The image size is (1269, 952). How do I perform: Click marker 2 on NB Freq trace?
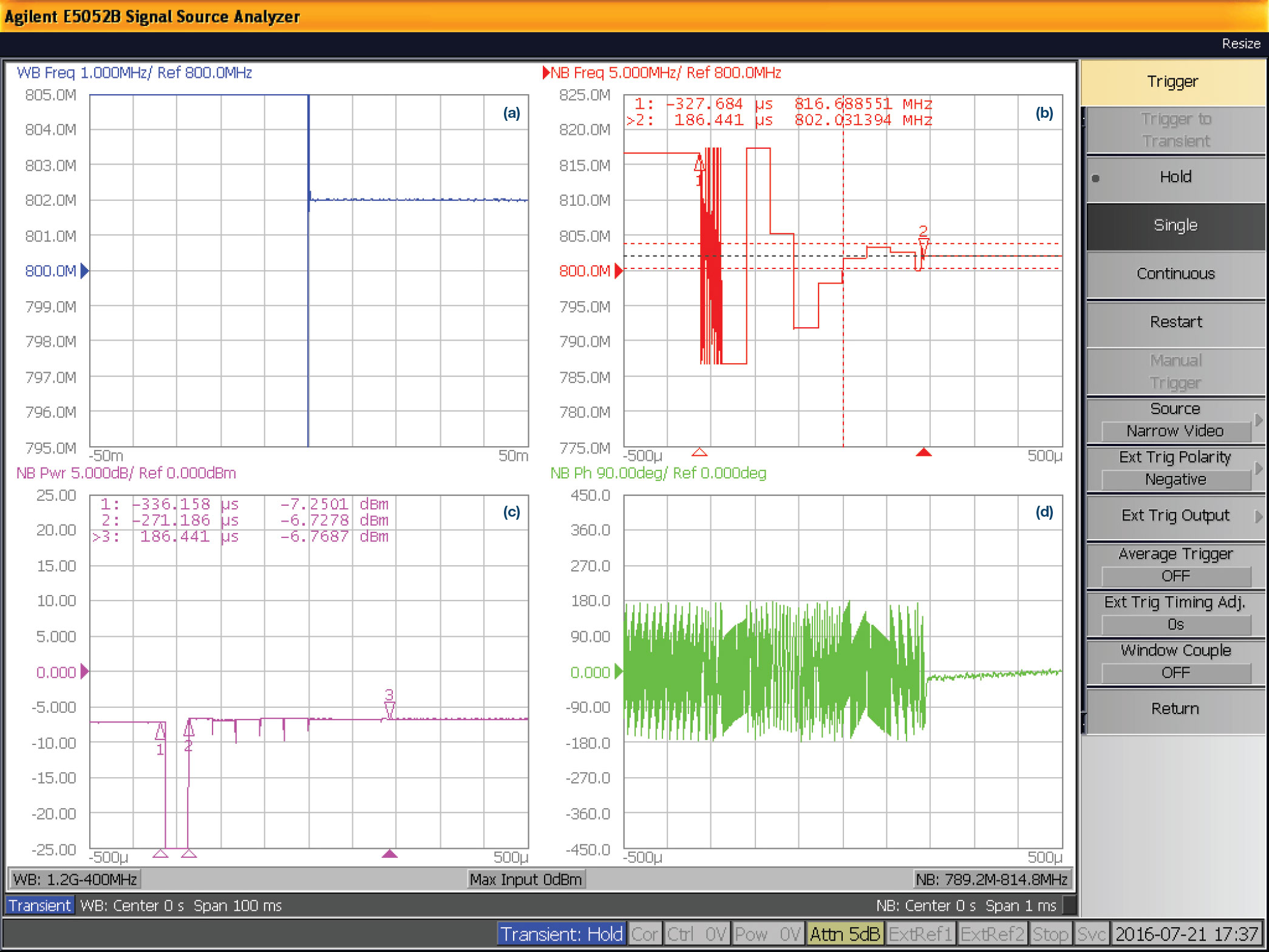924,245
